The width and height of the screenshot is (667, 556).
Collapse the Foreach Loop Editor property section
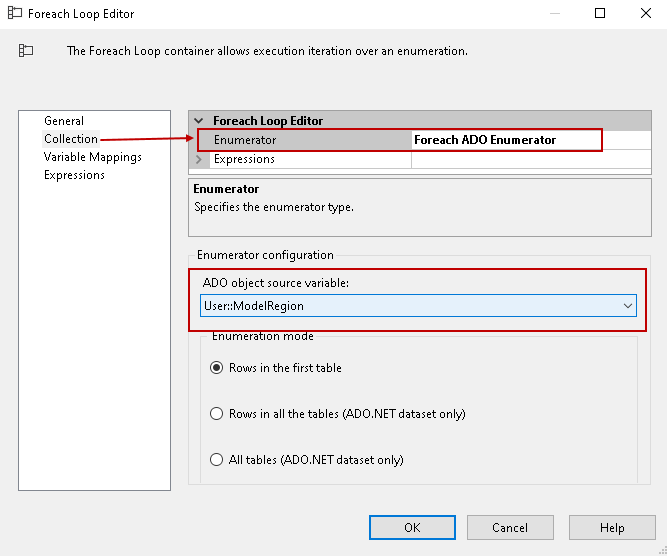199,121
